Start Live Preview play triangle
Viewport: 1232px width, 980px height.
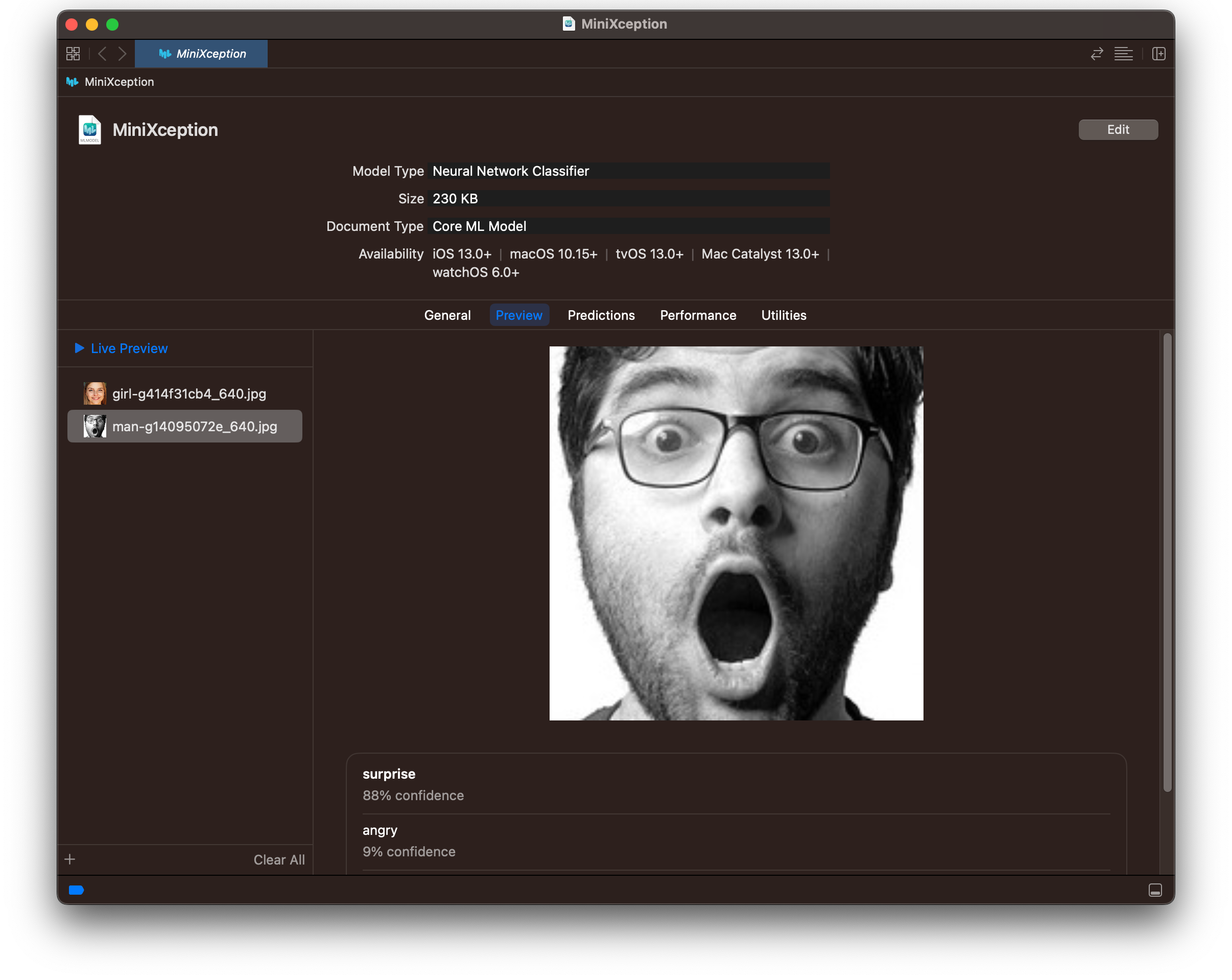pos(80,348)
